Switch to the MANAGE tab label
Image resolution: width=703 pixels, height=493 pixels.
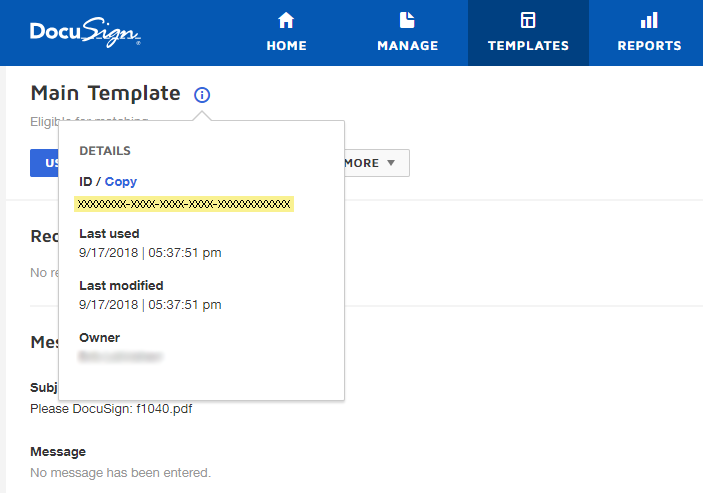(x=408, y=46)
